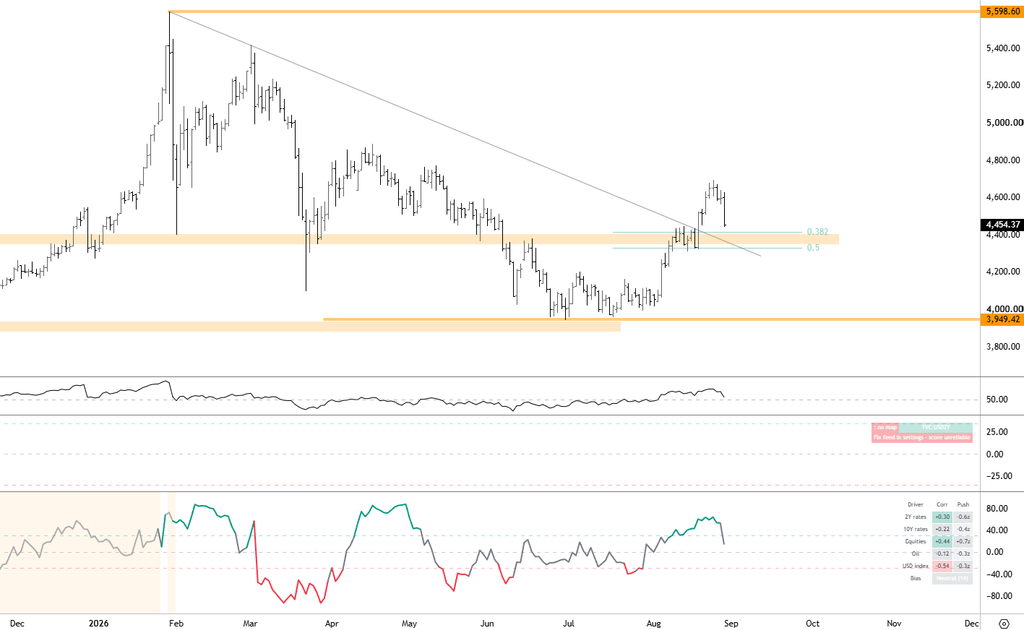This screenshot has height=630, width=1024.
Task: Click the Equities correlation cell +0.44
Action: pos(942,541)
